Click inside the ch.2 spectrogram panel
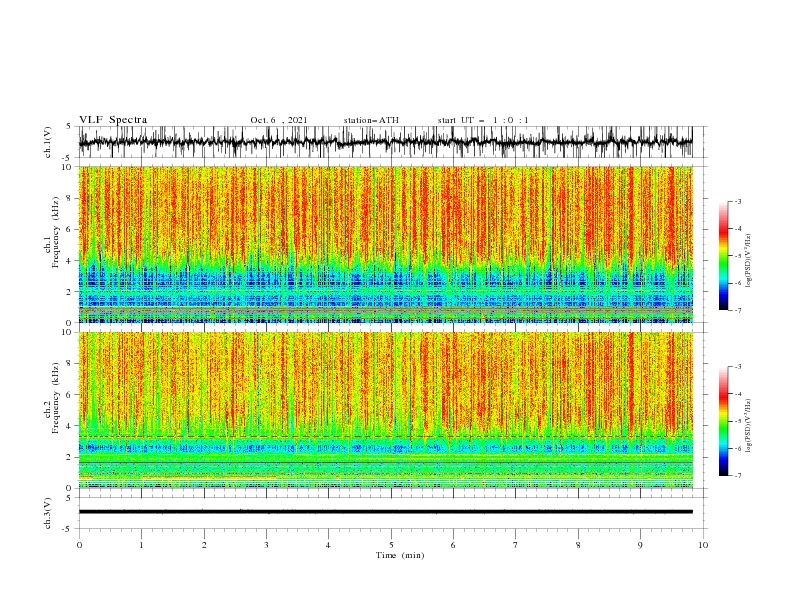 [x=385, y=410]
